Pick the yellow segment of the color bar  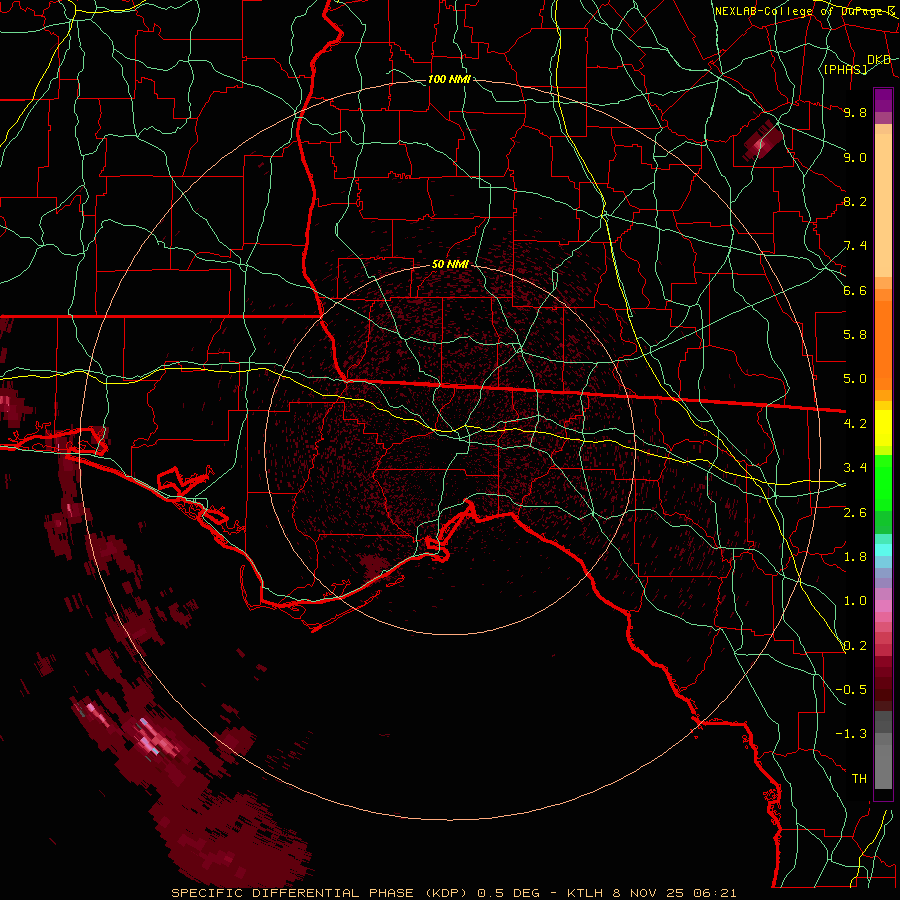tap(883, 428)
